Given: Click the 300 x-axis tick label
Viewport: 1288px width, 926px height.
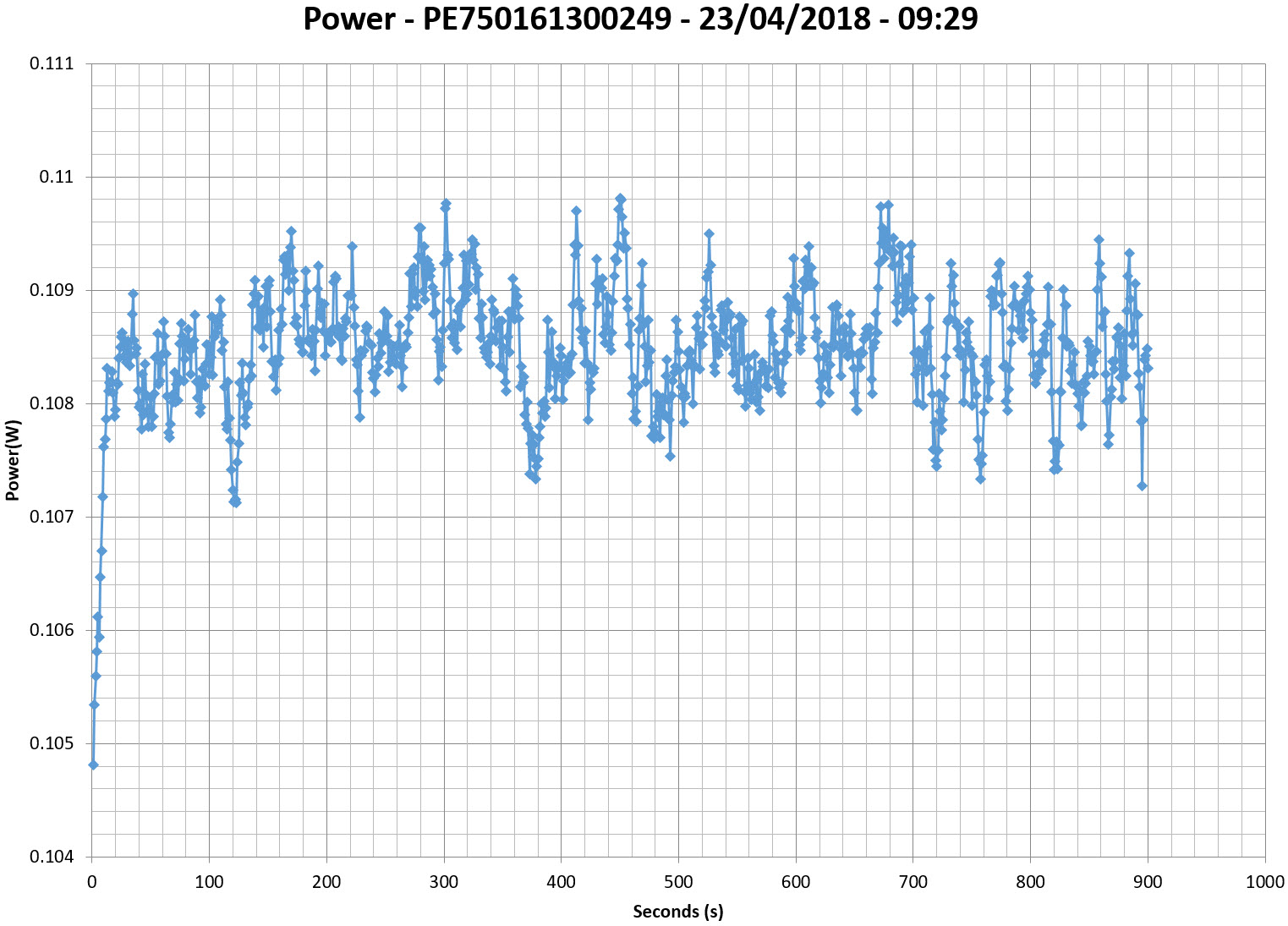Looking at the screenshot, I should 444,882.
